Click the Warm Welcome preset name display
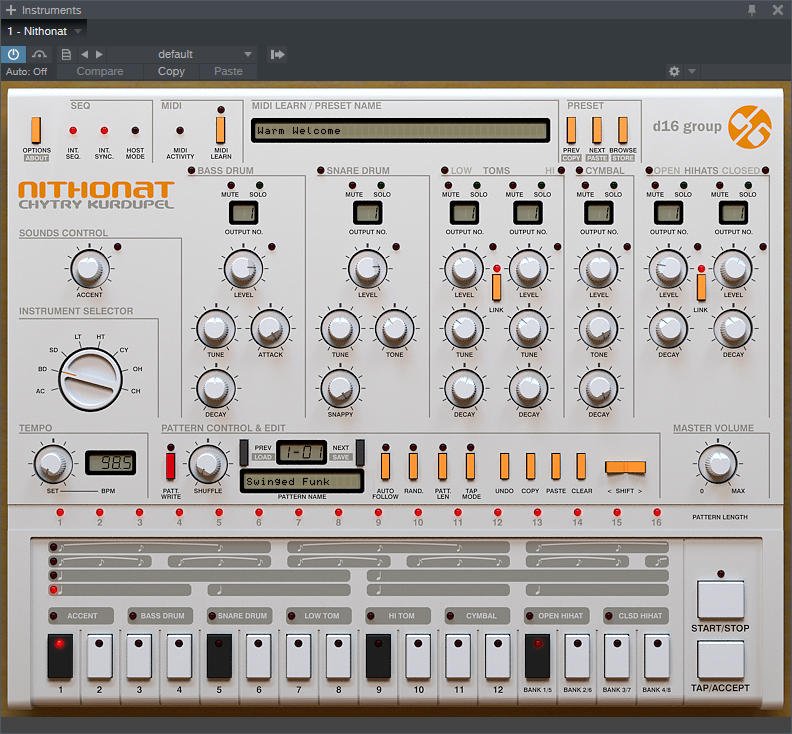Viewport: 792px width, 734px height. 401,130
